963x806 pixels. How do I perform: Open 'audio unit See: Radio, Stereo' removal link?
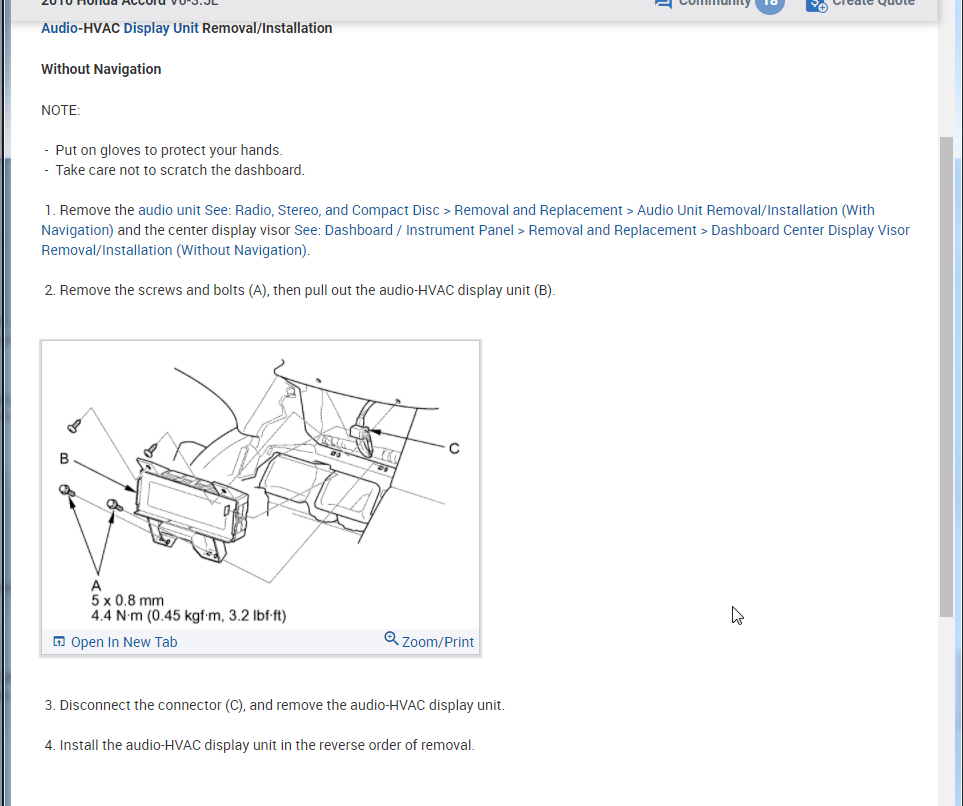pyautogui.click(x=458, y=220)
